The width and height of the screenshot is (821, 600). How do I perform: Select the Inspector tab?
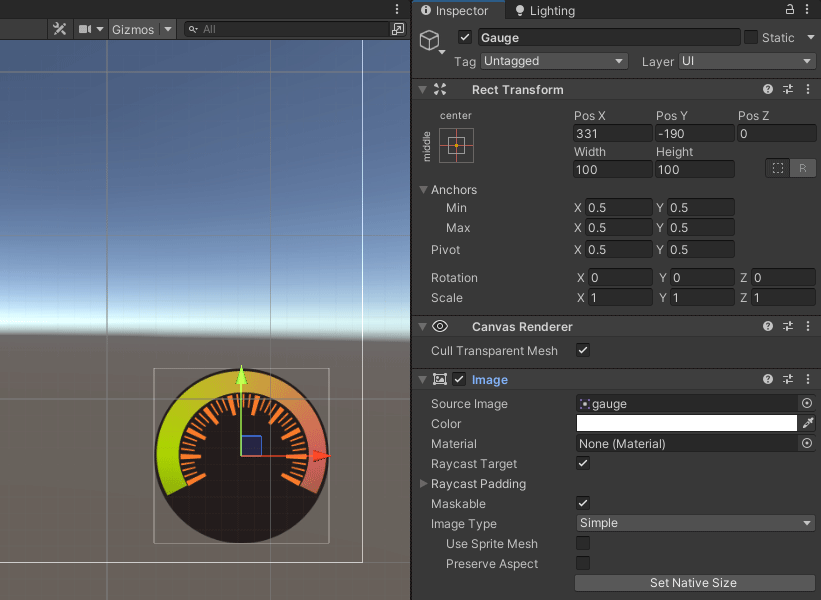click(x=457, y=11)
